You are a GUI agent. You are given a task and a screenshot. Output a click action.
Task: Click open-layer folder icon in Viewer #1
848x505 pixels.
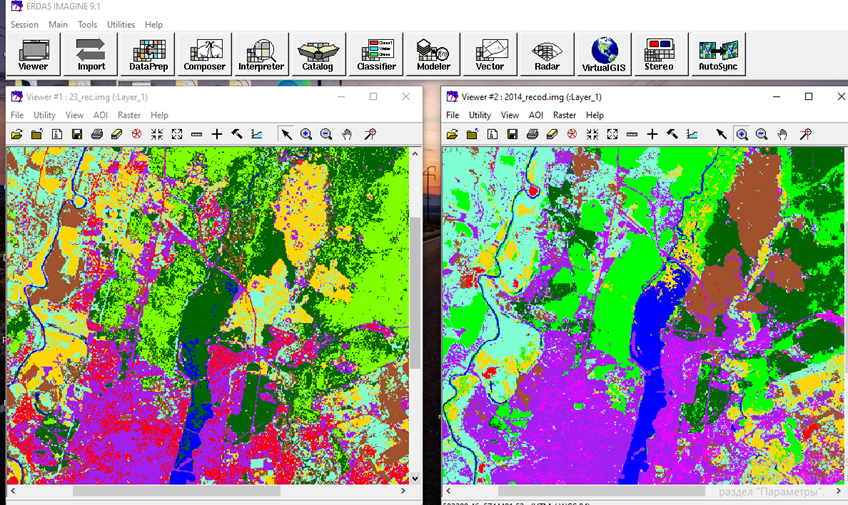click(x=17, y=134)
